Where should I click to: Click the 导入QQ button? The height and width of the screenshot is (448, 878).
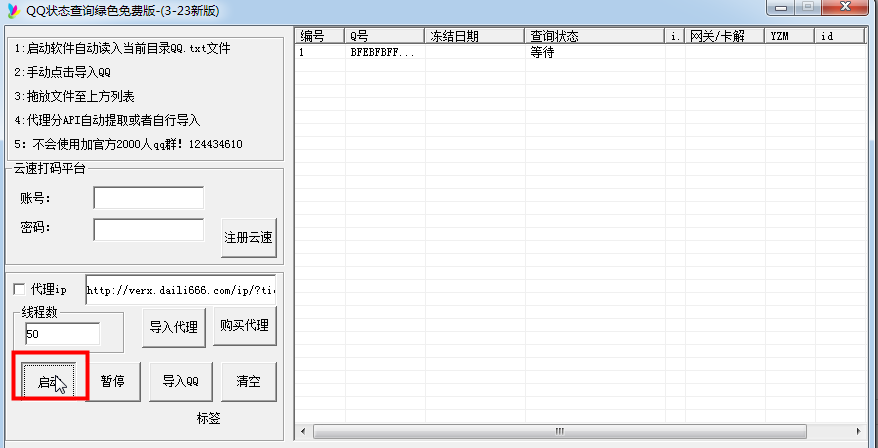180,381
